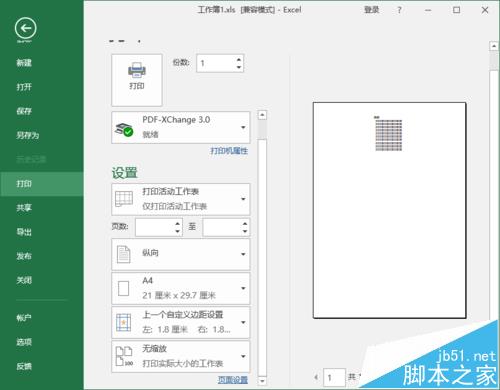
Task: Open the 纵向 orientation dropdown
Action: click(x=180, y=254)
